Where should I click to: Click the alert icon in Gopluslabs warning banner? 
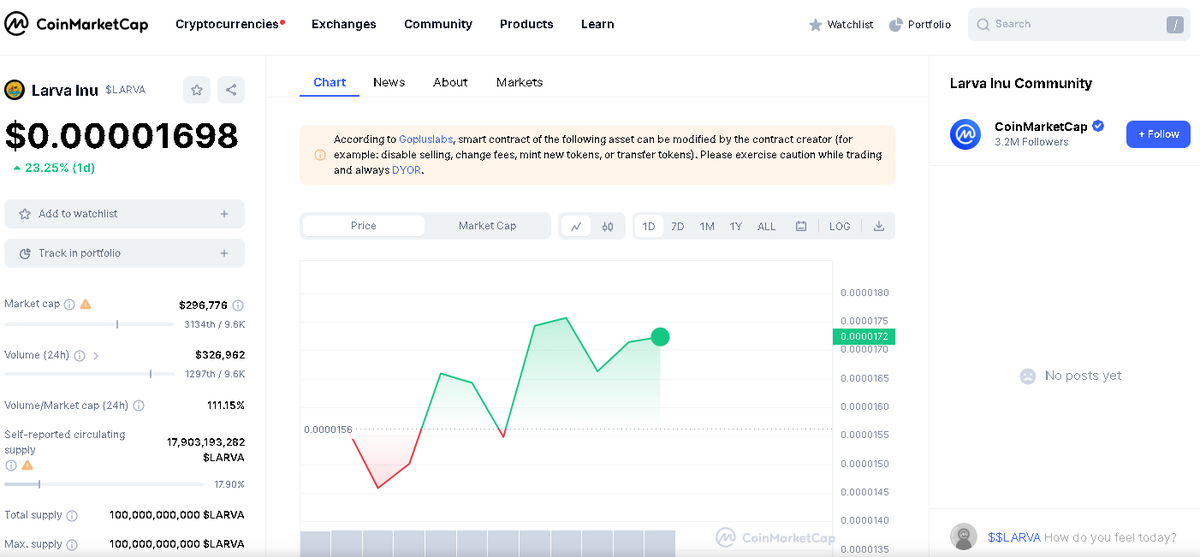tap(320, 155)
